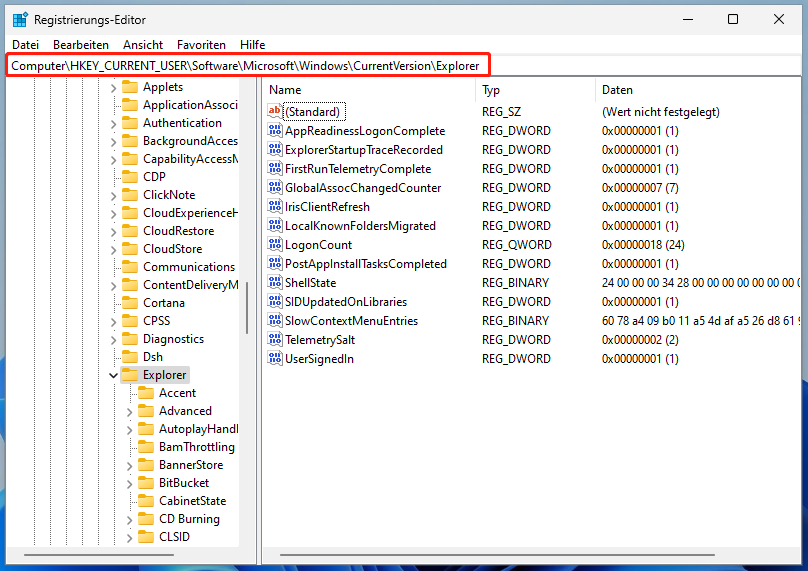The image size is (808, 571).
Task: Click the SlowContextMenuEntries binary icon
Action: [x=275, y=321]
